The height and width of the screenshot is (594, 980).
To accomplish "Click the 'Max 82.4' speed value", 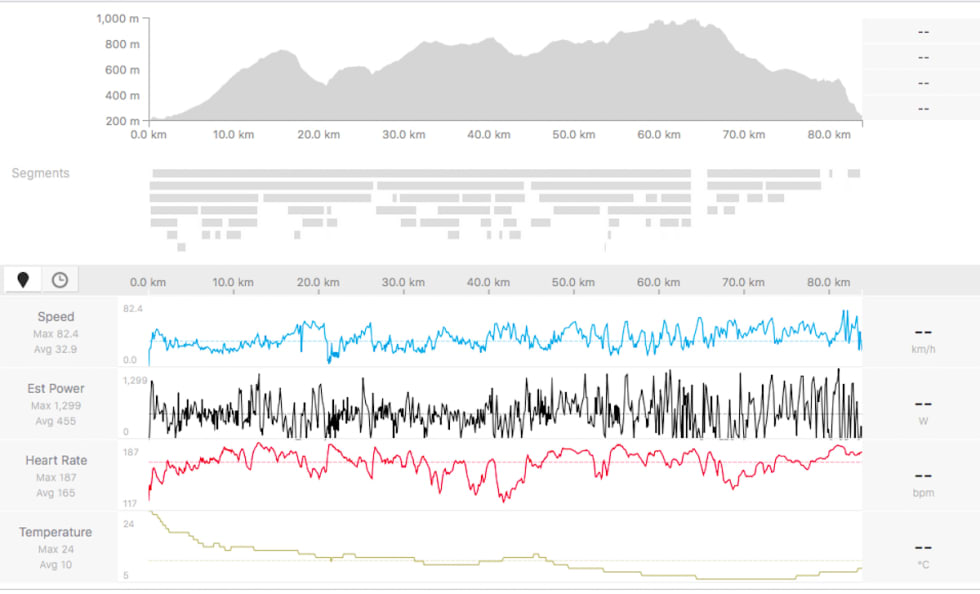I will 56,334.
